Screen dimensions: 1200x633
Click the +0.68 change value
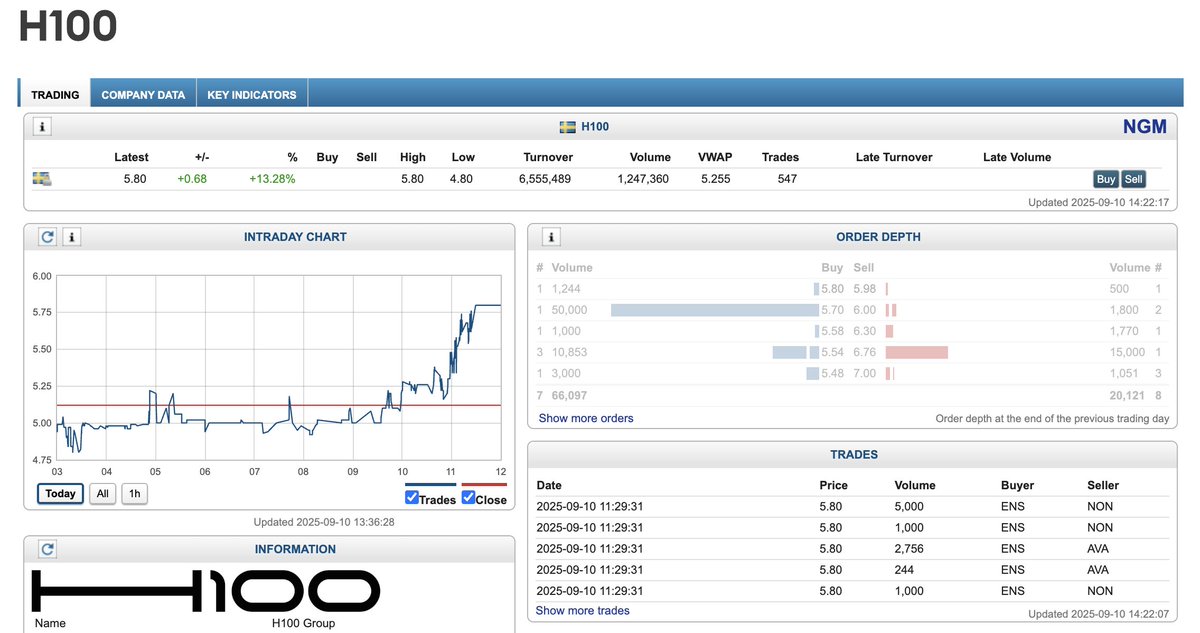[x=190, y=179]
